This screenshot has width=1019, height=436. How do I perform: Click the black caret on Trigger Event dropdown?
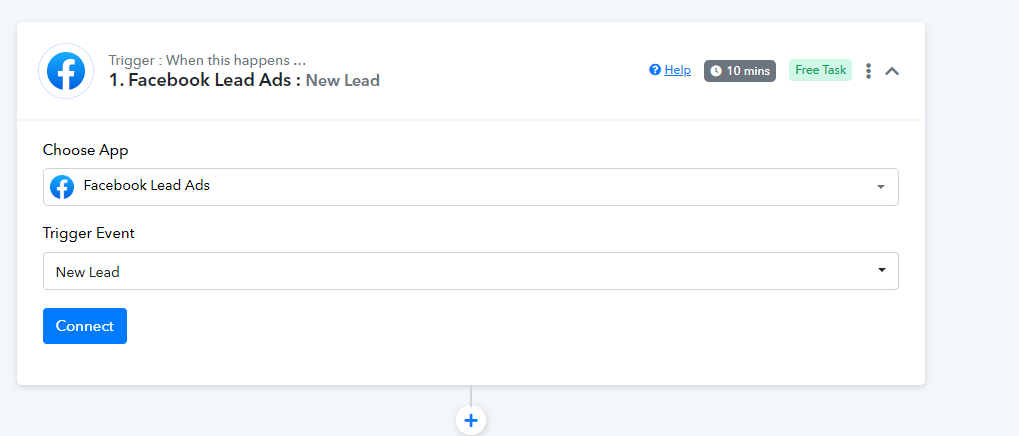tap(882, 270)
